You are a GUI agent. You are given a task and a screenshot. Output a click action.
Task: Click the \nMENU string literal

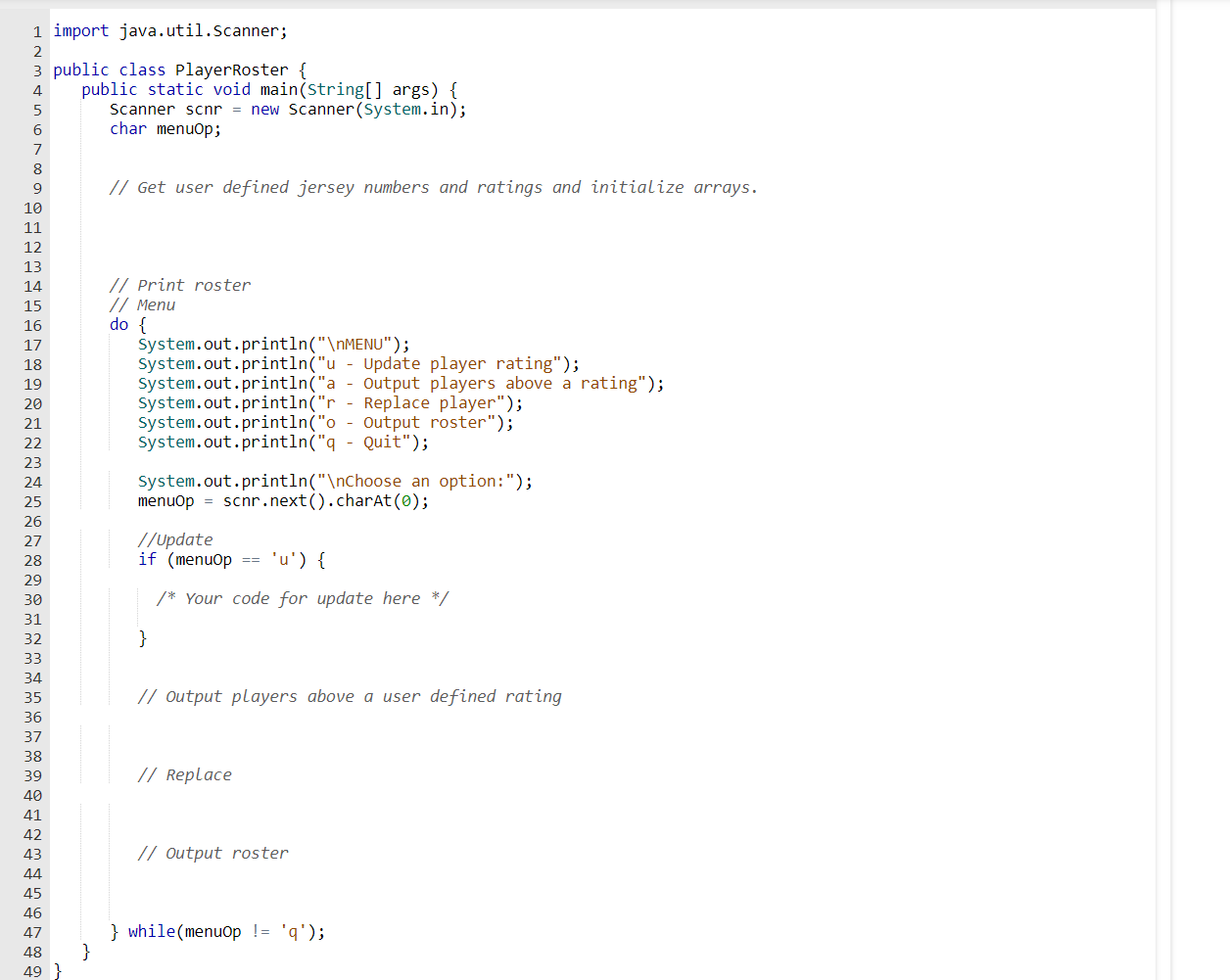tap(364, 344)
